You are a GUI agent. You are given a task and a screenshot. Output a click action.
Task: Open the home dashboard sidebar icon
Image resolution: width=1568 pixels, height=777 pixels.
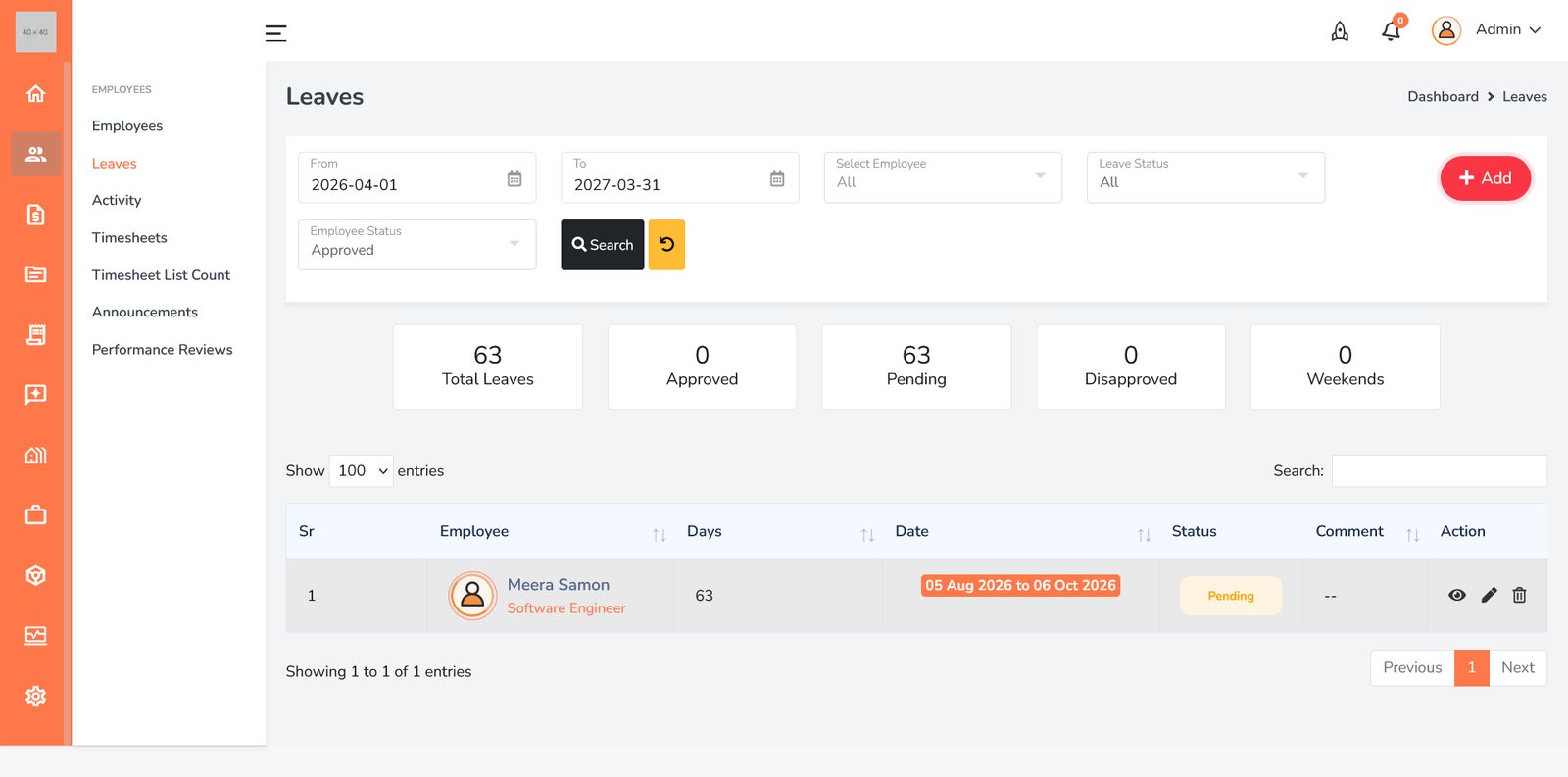point(35,94)
